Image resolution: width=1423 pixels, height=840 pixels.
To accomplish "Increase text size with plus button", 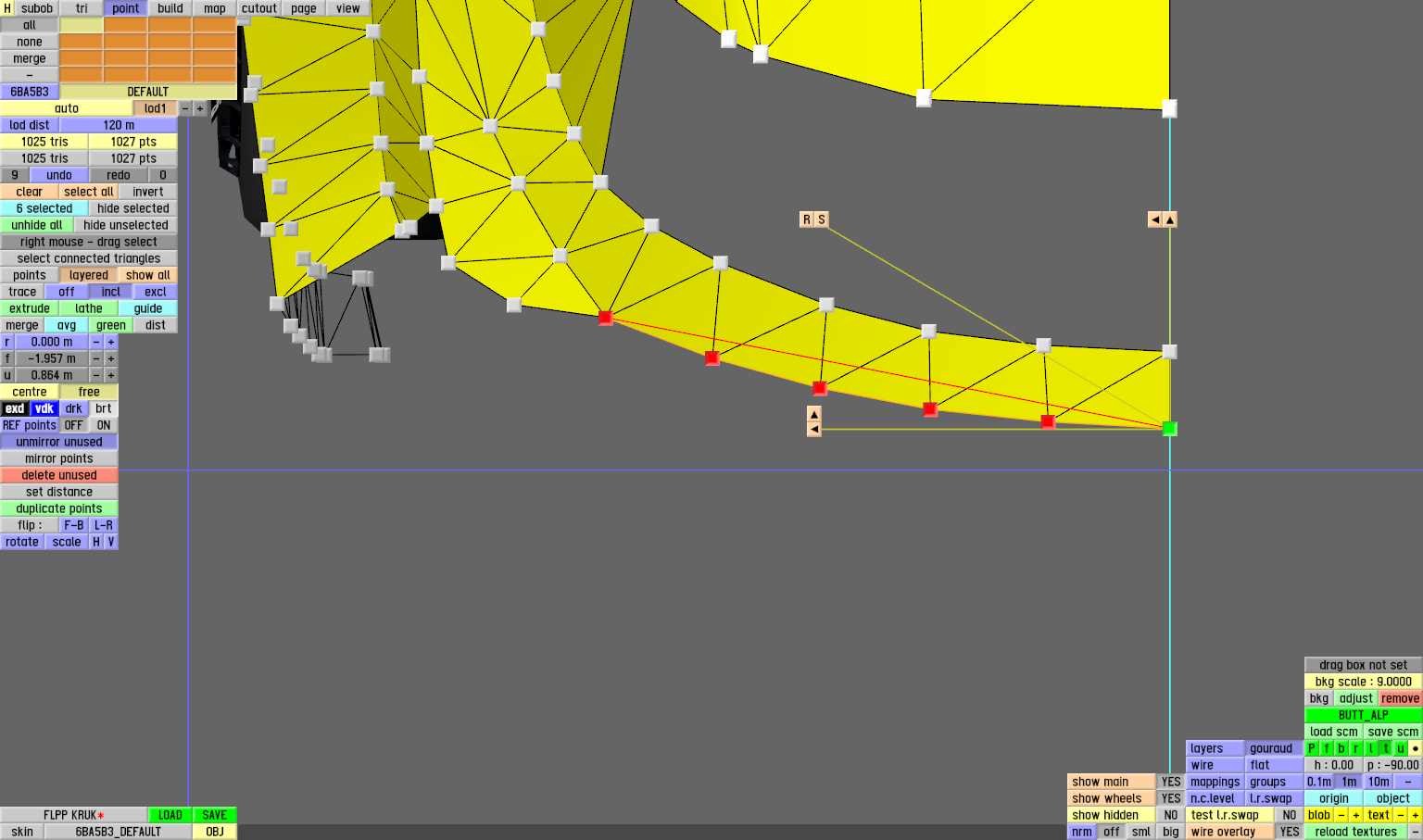I will click(x=1416, y=815).
